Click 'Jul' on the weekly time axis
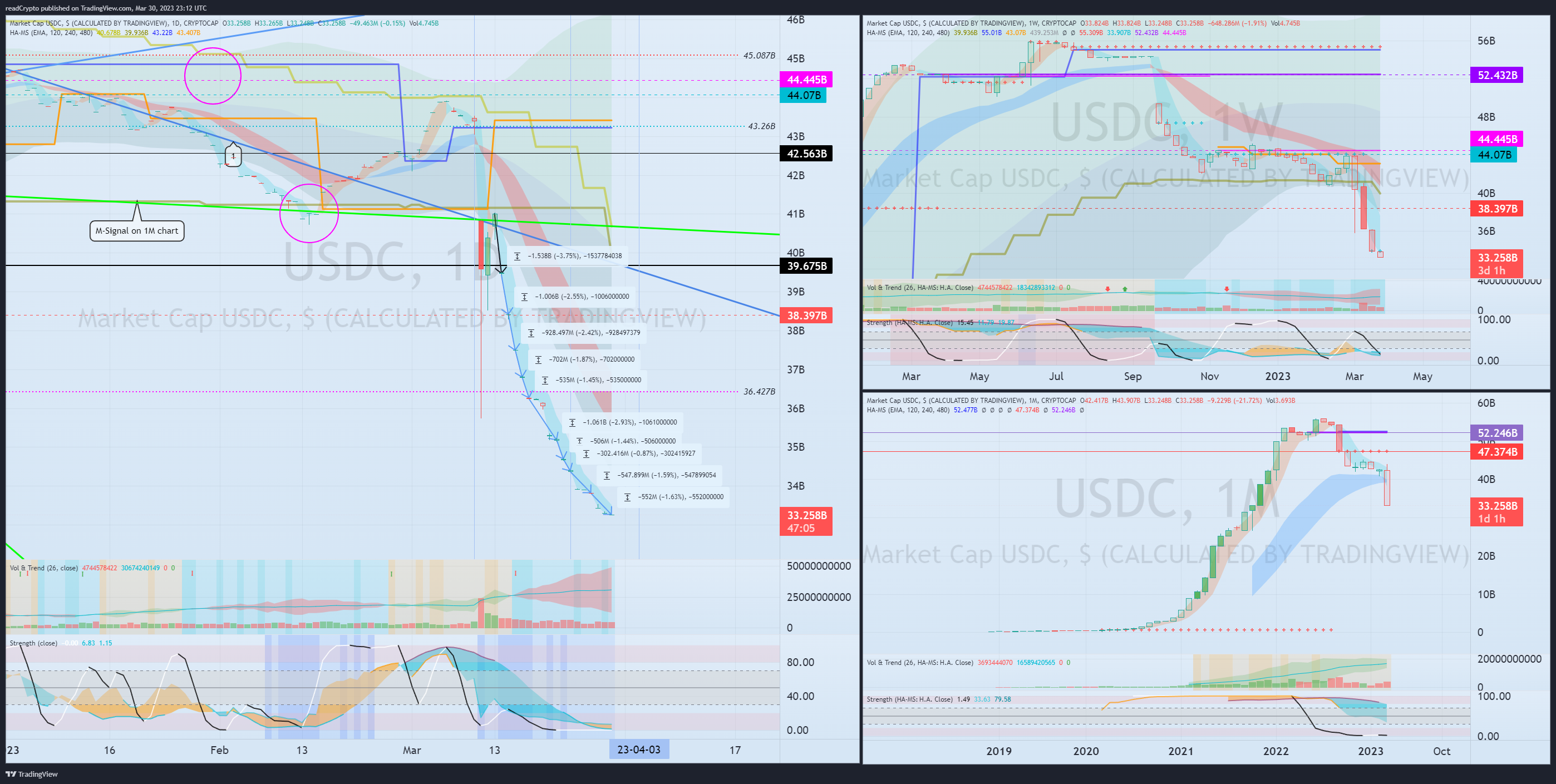The width and height of the screenshot is (1556, 784). click(x=1056, y=376)
